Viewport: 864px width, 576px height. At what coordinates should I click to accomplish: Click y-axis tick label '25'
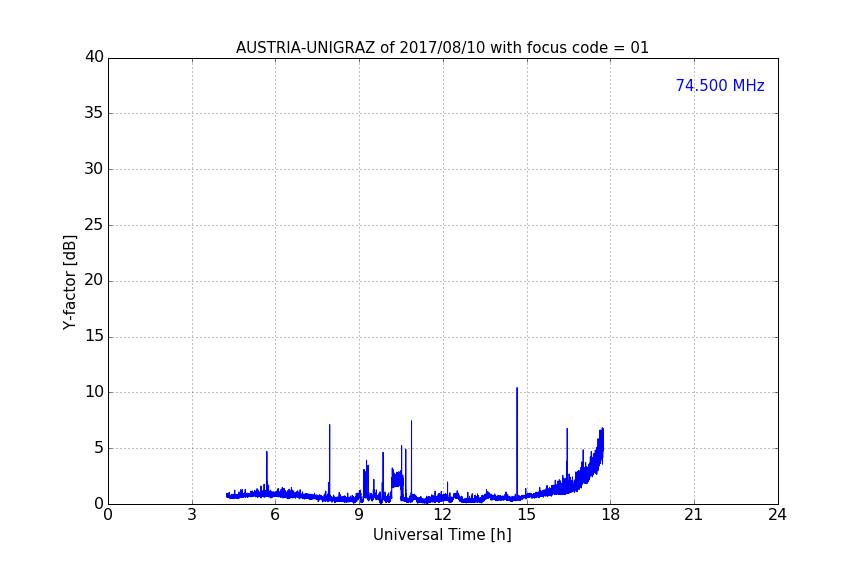[x=94, y=224]
